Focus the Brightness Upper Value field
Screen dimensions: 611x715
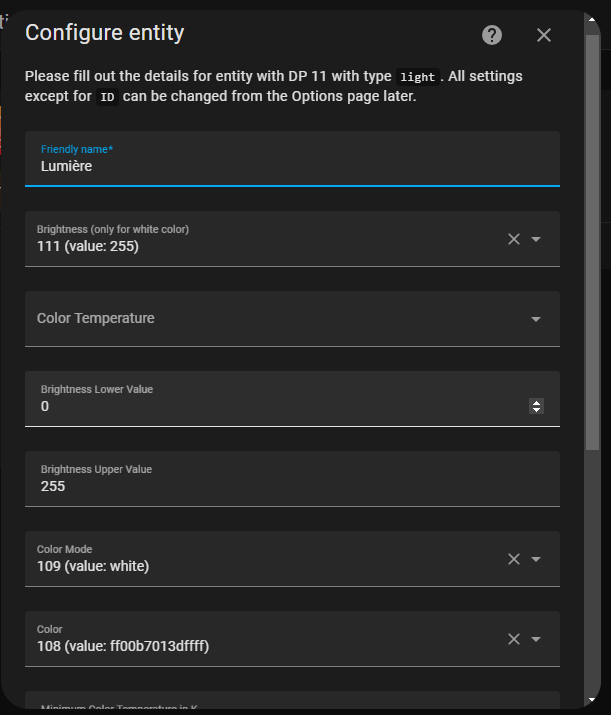click(292, 479)
